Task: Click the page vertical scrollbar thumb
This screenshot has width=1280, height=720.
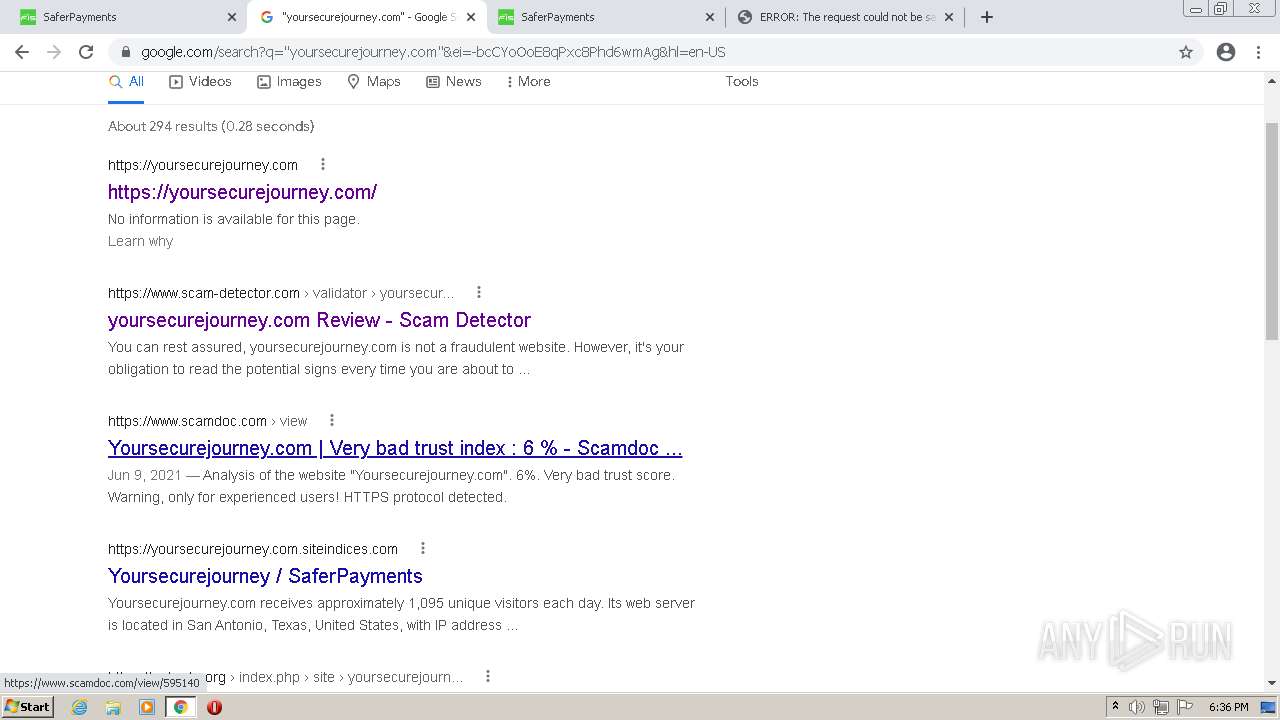Action: tap(1272, 230)
